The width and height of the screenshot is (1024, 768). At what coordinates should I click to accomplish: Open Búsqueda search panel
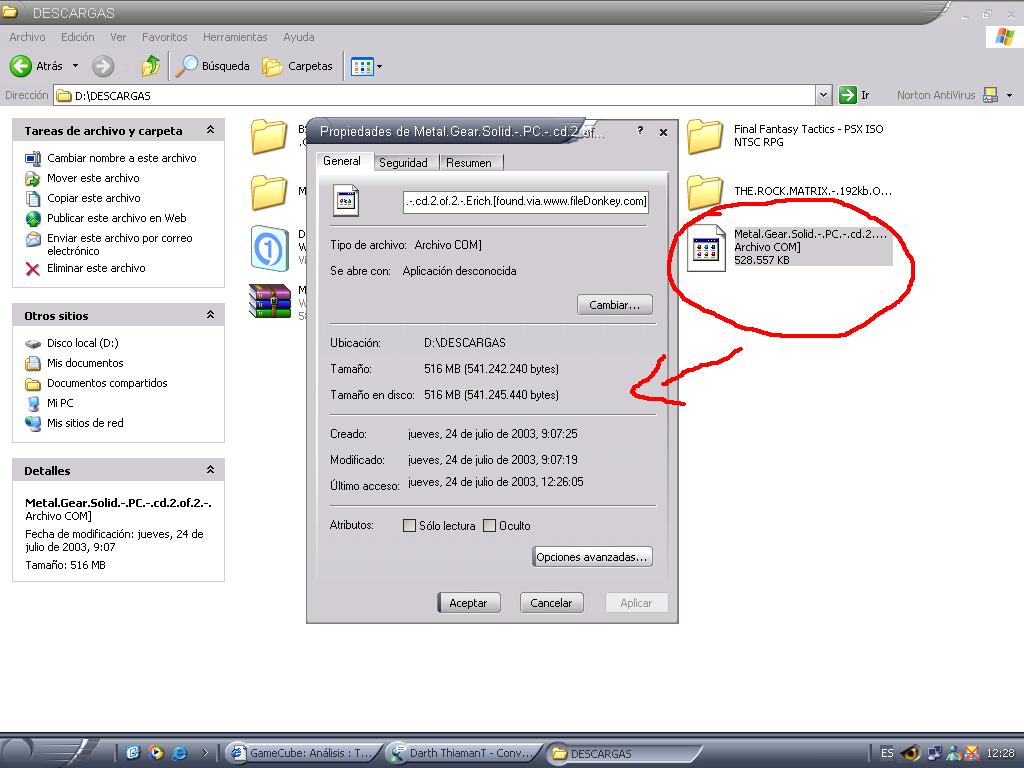pyautogui.click(x=212, y=66)
